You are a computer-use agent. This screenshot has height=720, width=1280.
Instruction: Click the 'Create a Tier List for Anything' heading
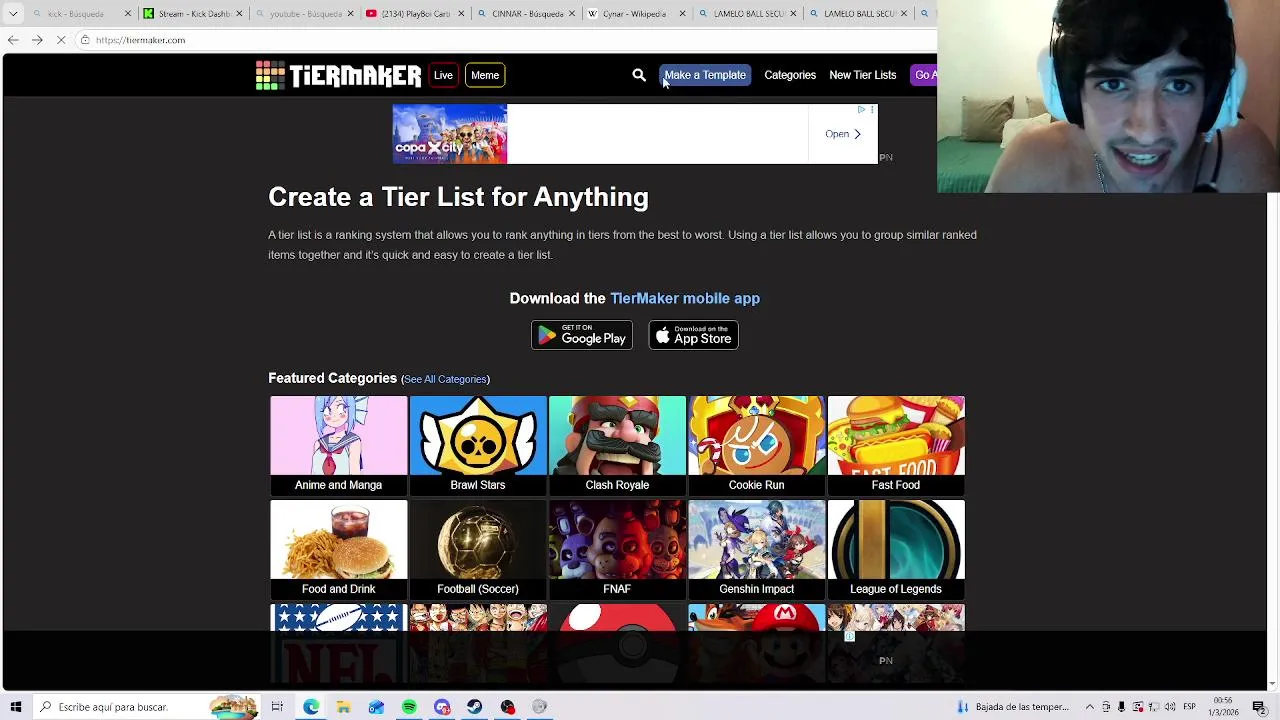coord(458,197)
